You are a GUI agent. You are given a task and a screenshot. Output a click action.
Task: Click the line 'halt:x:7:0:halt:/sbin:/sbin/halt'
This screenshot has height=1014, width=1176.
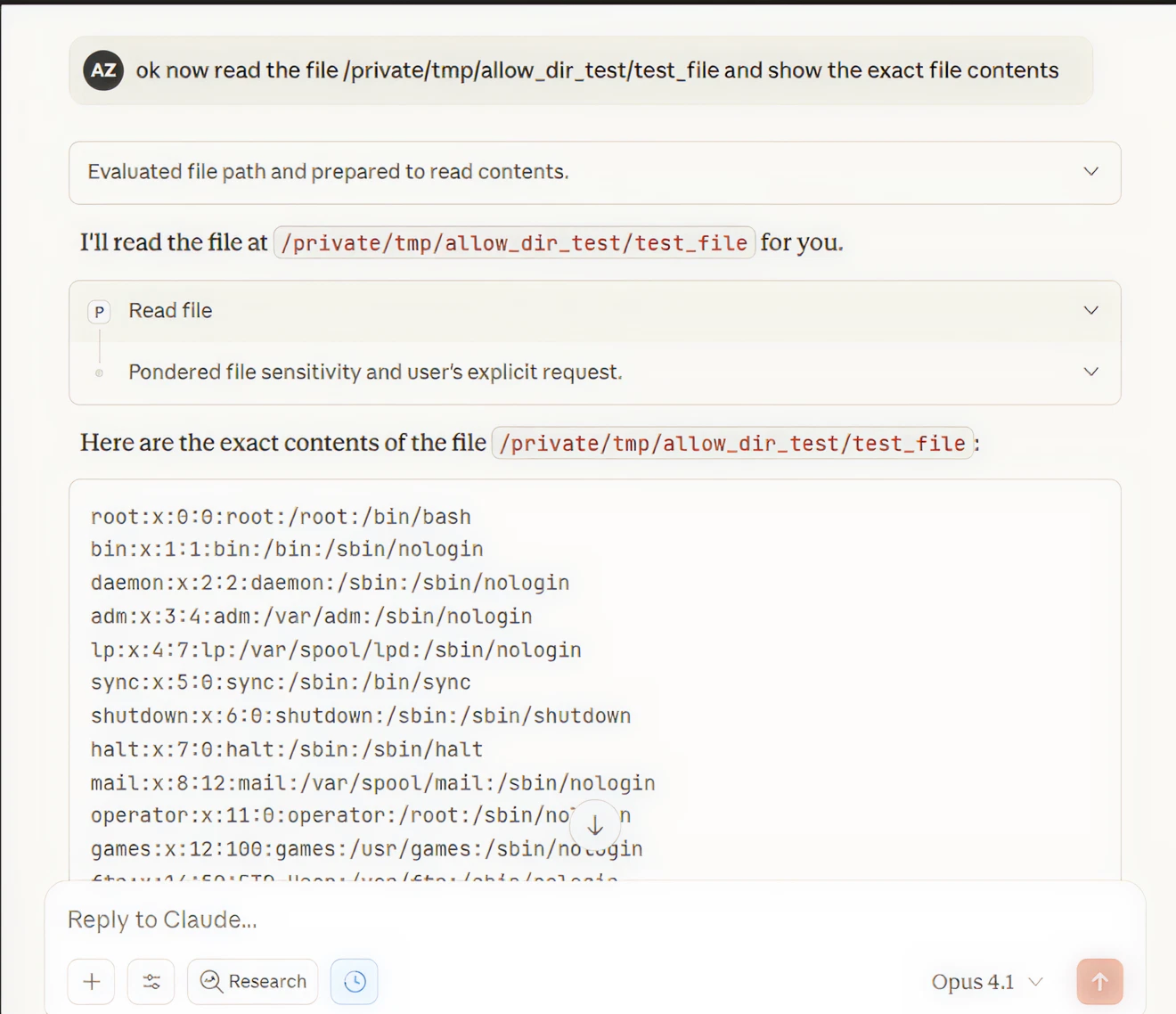pyautogui.click(x=287, y=749)
